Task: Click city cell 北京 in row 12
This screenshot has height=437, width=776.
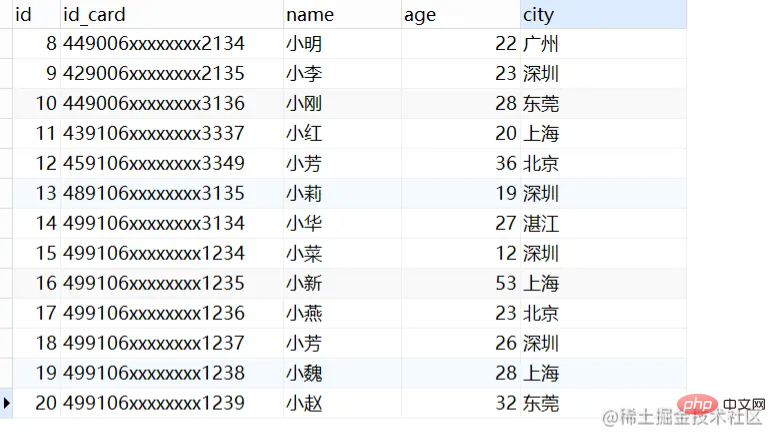Action: pyautogui.click(x=603, y=163)
